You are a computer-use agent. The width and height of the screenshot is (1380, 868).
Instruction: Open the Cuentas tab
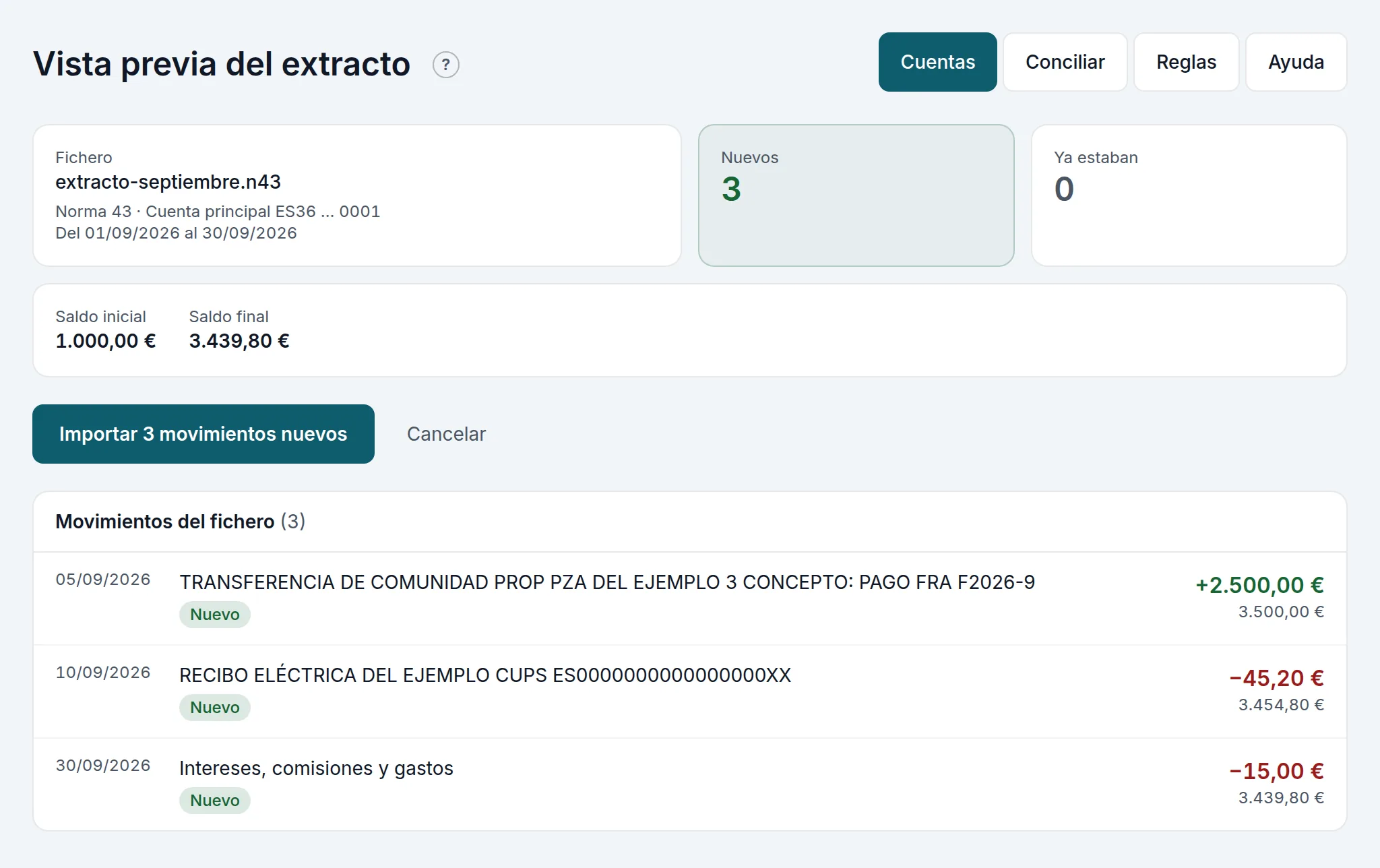pyautogui.click(x=937, y=62)
